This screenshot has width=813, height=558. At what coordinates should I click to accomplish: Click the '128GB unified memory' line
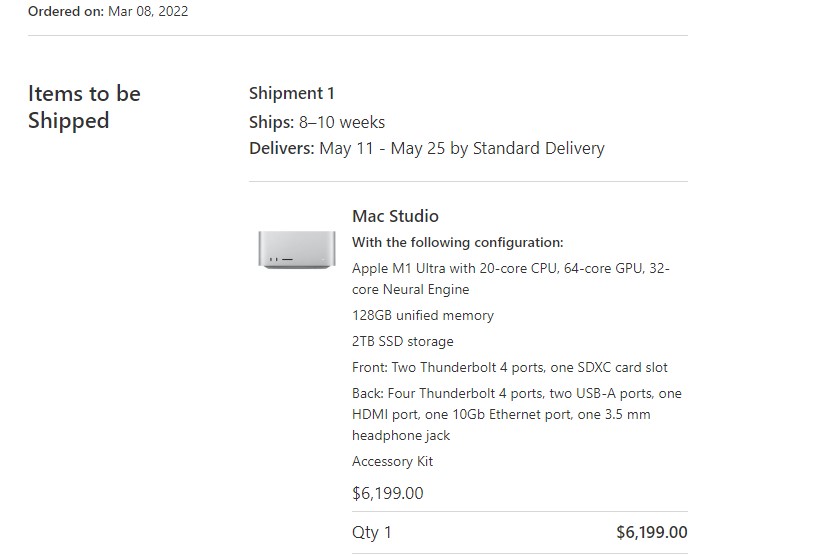click(x=422, y=315)
